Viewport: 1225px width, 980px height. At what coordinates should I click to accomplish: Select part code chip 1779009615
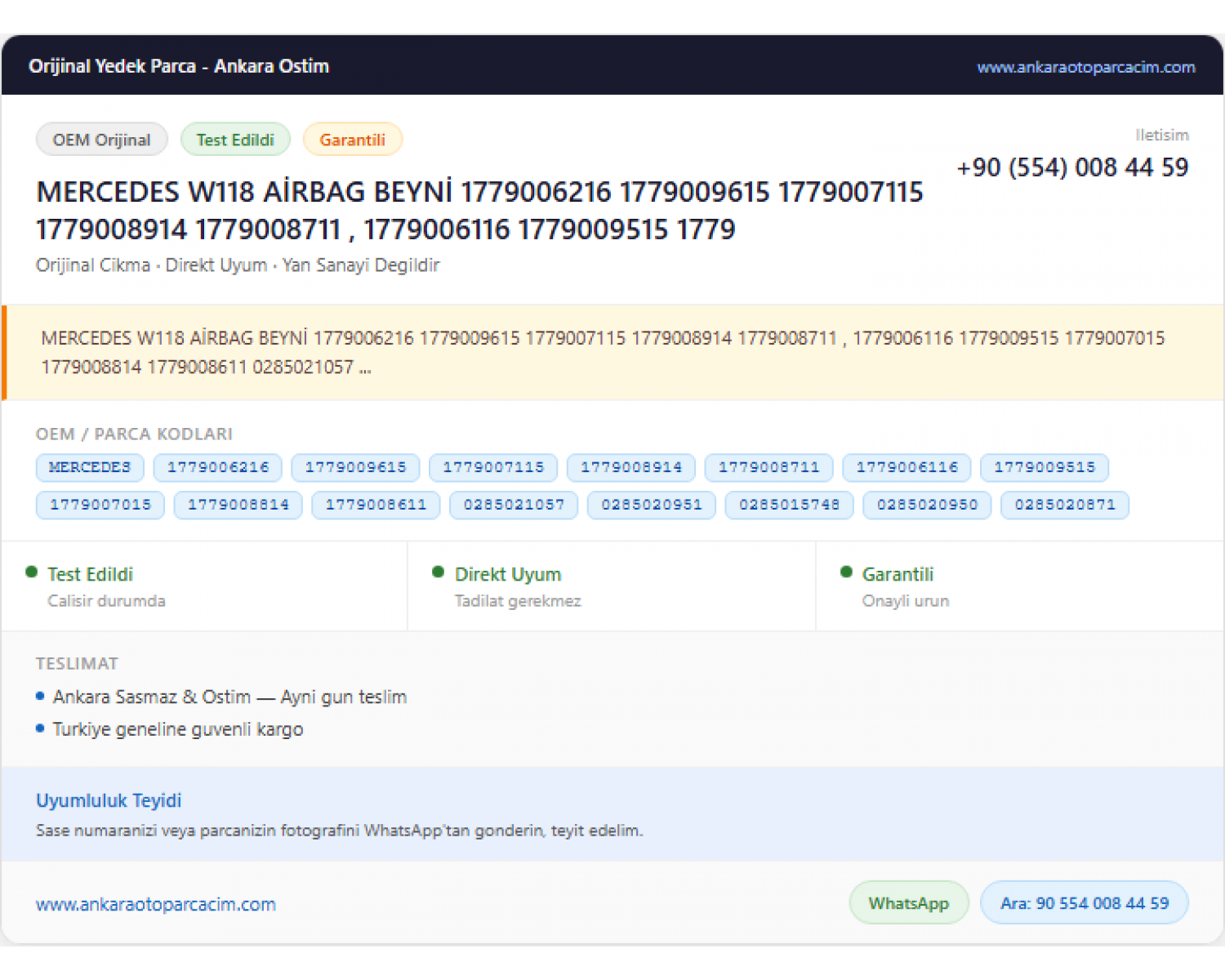pyautogui.click(x=355, y=467)
